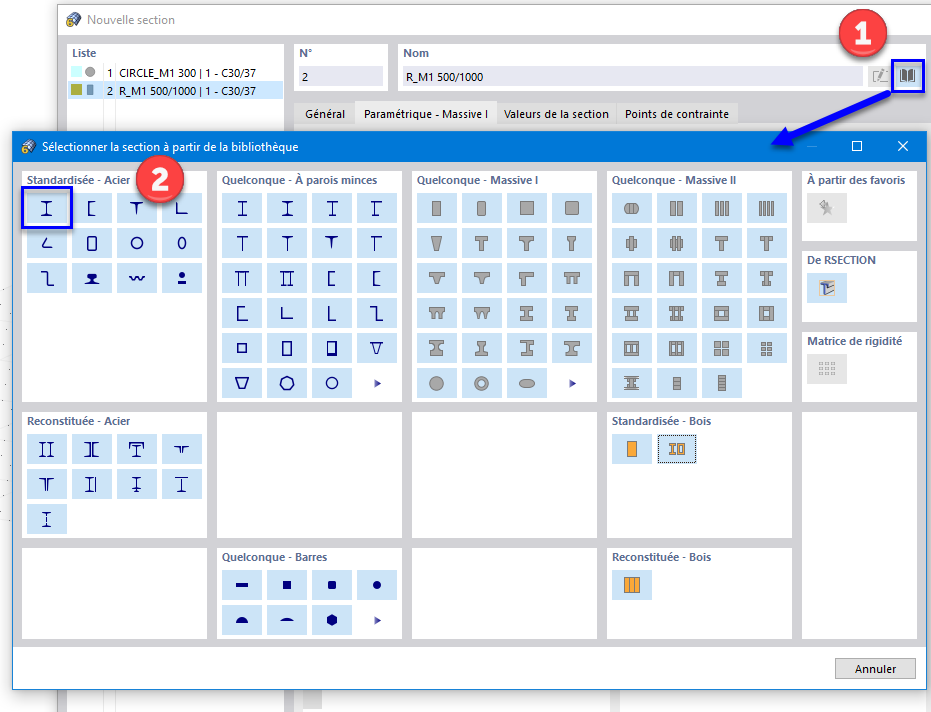Select CIRCLE_M1 300 in section list
The image size is (931, 712).
[x=176, y=72]
